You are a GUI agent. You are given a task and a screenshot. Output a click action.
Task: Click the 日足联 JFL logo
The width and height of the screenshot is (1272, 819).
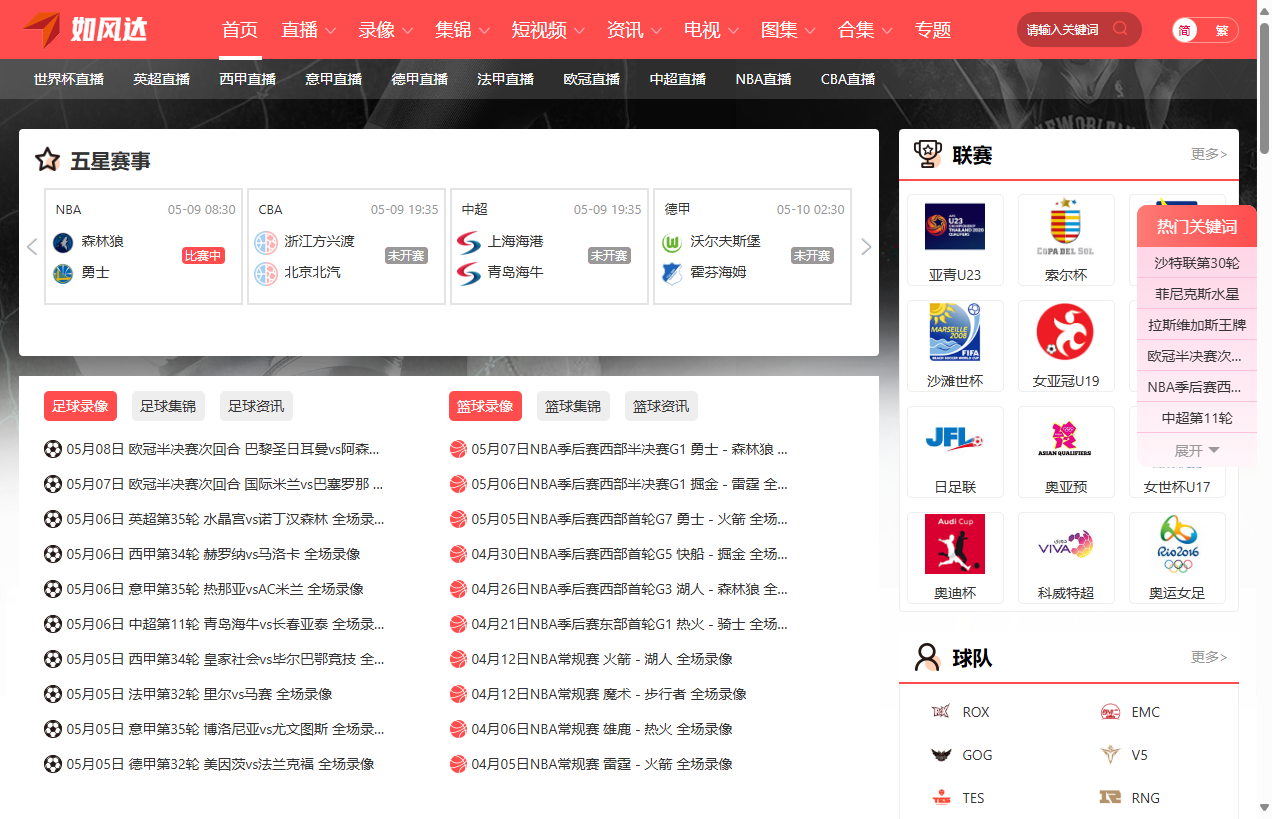(954, 438)
